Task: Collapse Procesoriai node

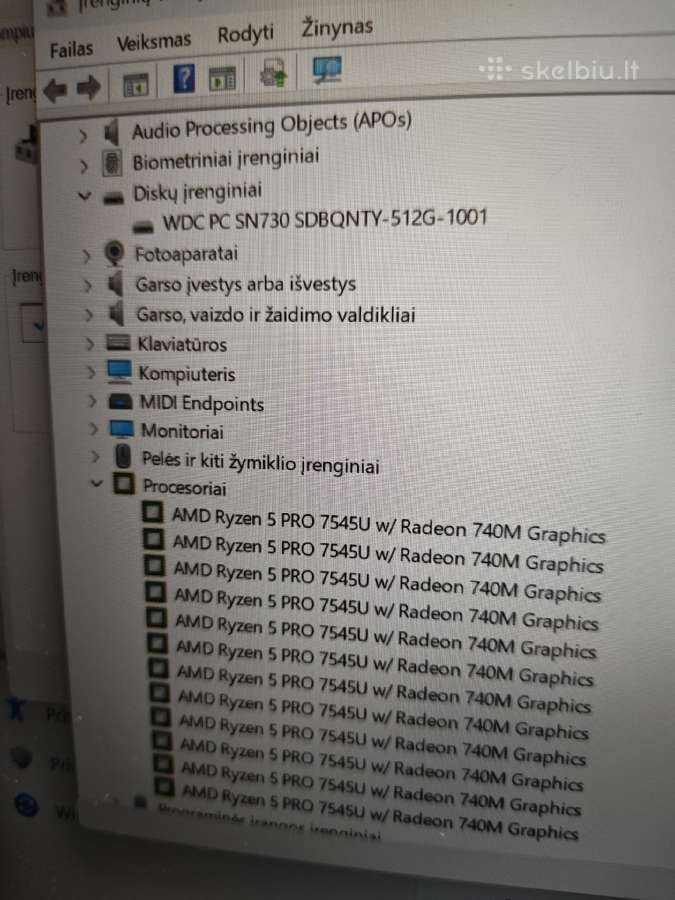Action: (x=96, y=483)
